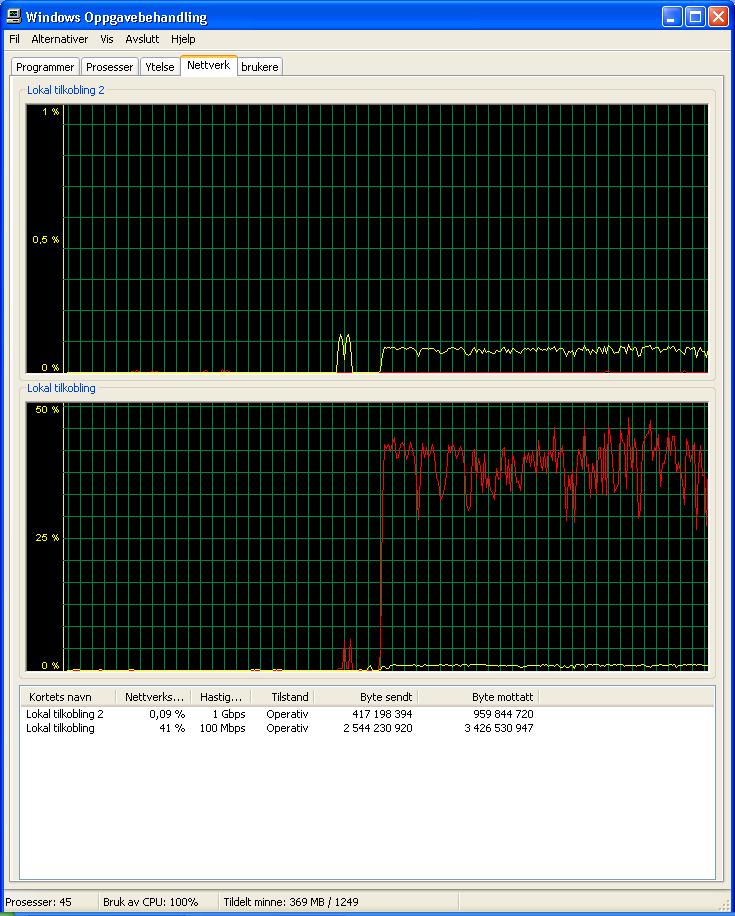The width and height of the screenshot is (735, 916).
Task: Click the 1 Gbps speed value
Action: [x=228, y=714]
